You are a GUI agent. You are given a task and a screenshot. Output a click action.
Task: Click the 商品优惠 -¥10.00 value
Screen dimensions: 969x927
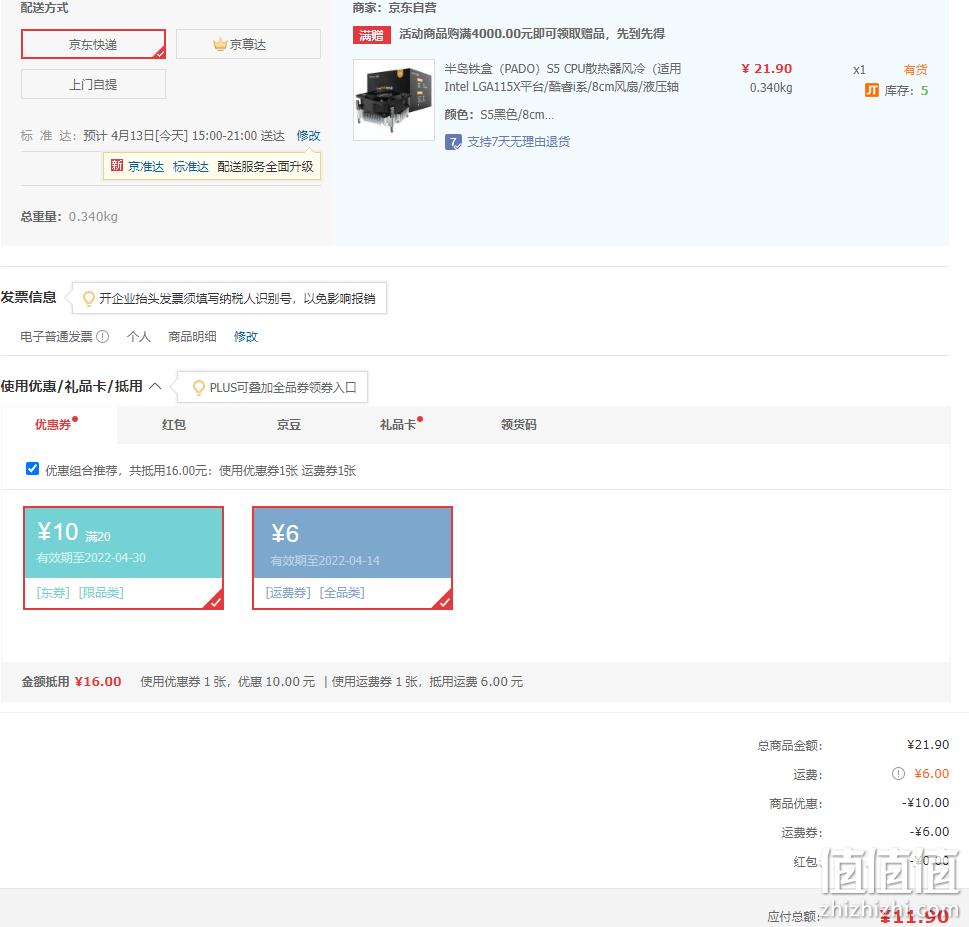pyautogui.click(x=925, y=803)
